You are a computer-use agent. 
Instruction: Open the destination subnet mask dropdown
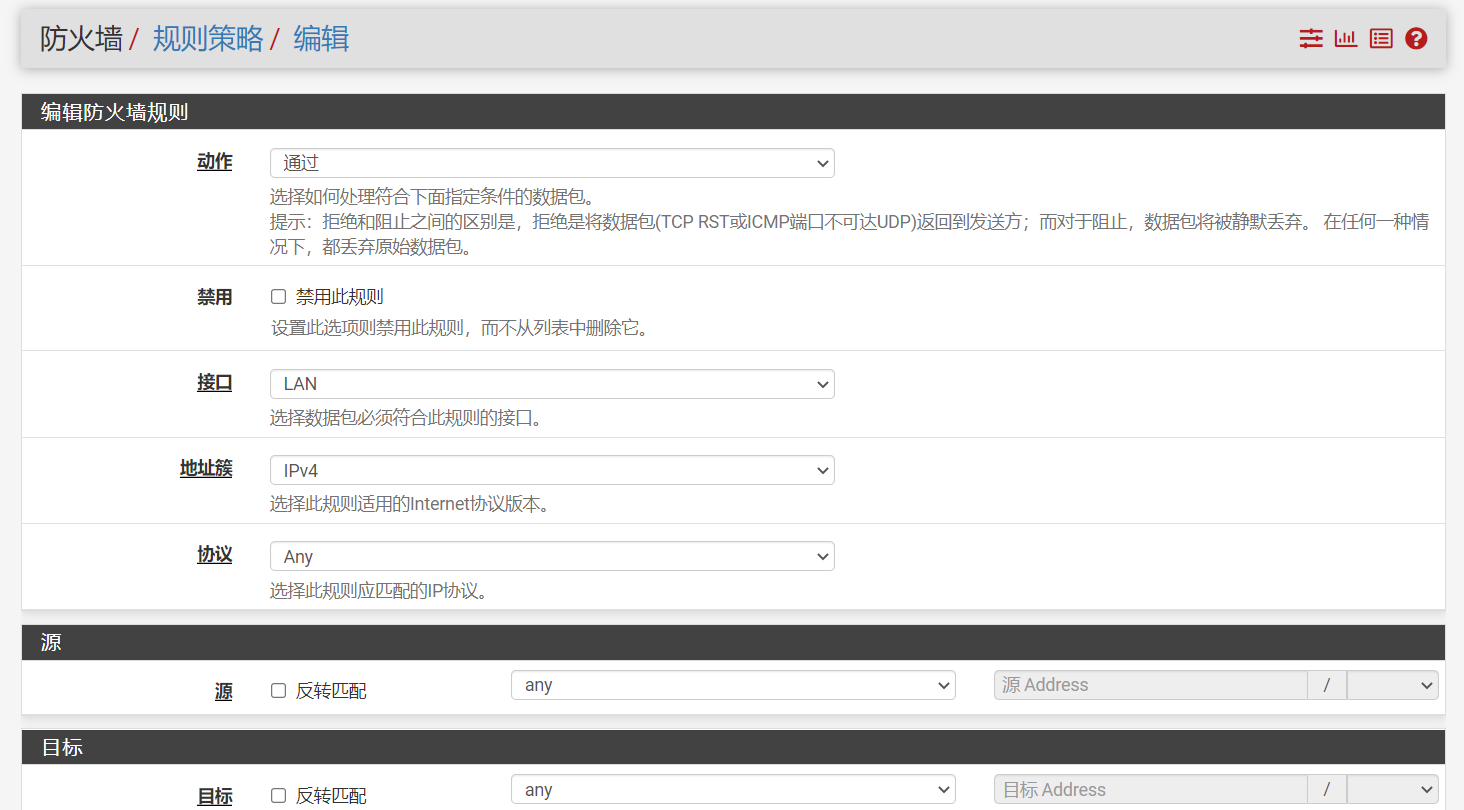1392,790
